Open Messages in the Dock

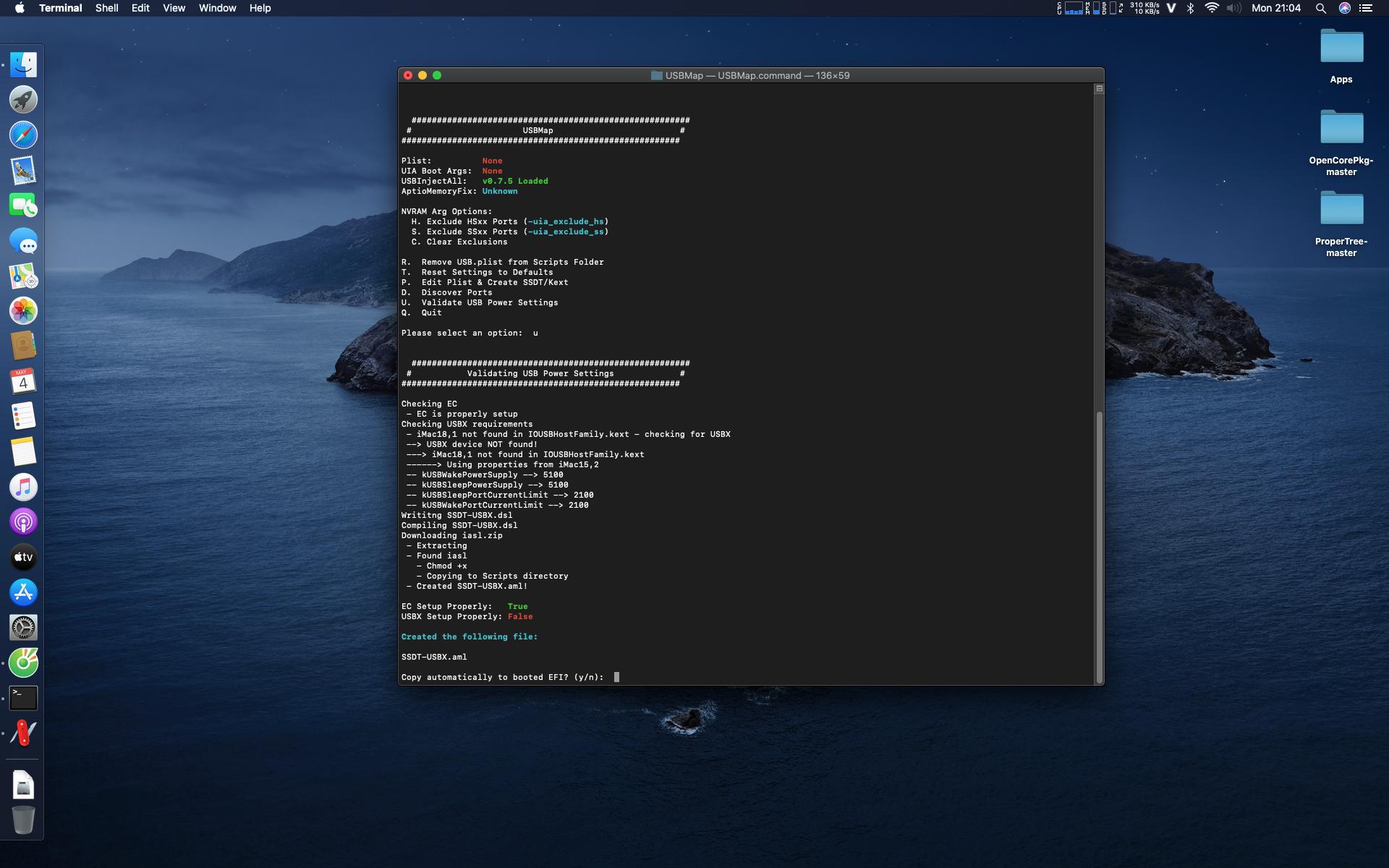23,241
